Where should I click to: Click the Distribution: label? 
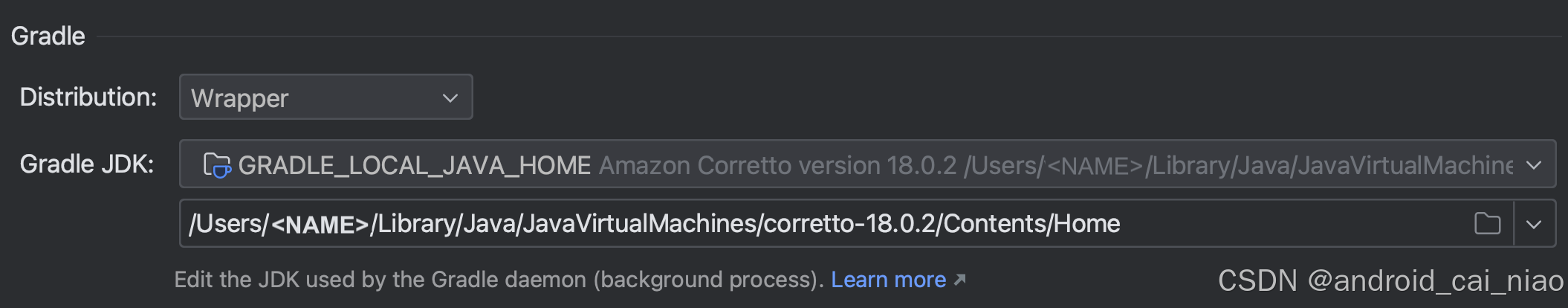[88, 97]
